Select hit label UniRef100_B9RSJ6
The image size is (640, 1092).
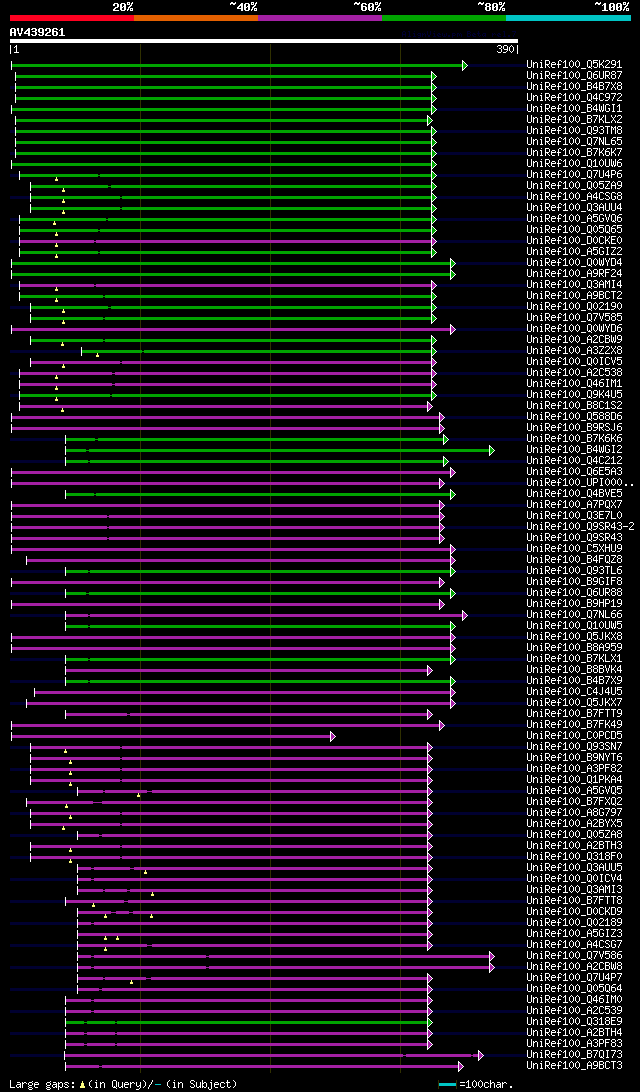[x=575, y=427]
